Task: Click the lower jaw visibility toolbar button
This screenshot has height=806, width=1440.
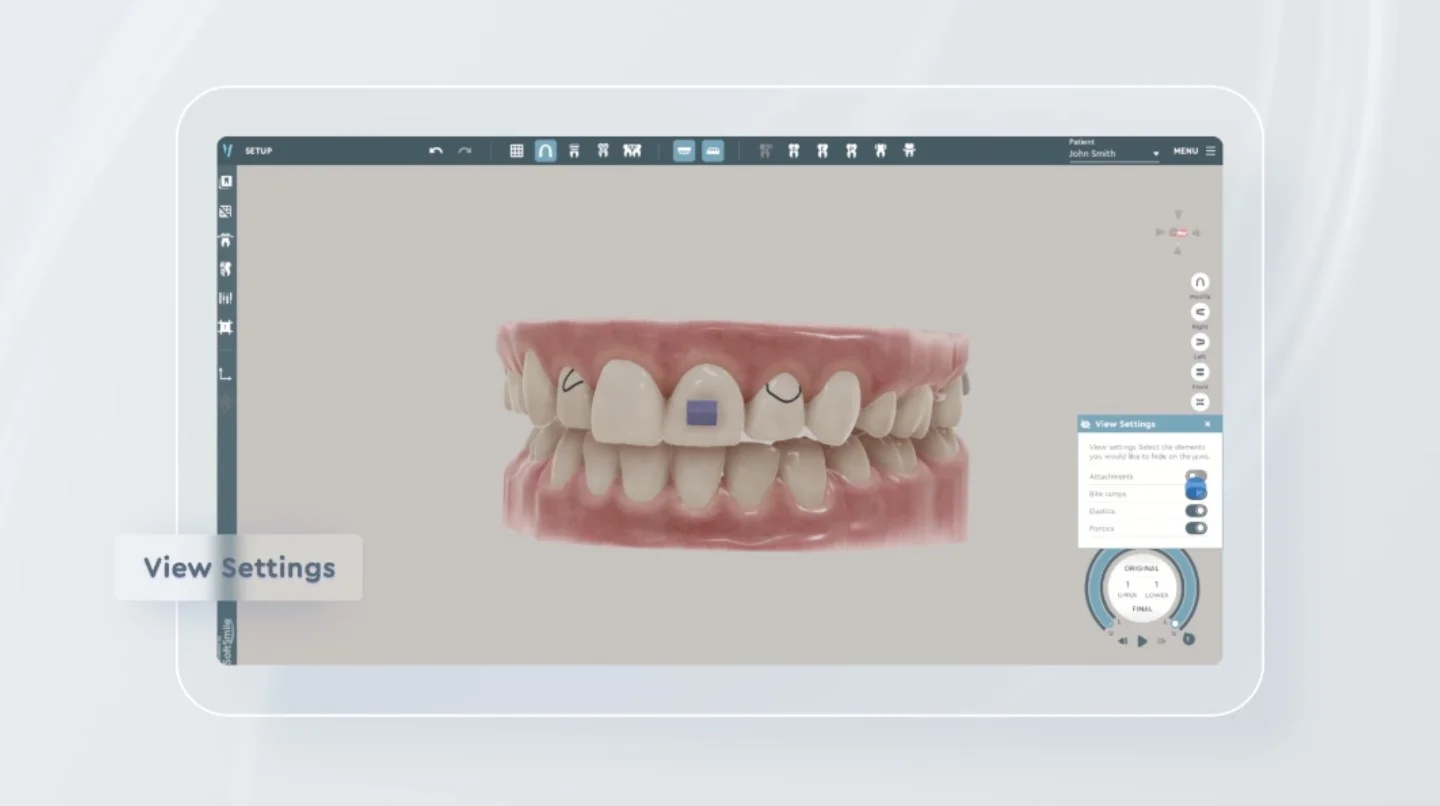Action: click(713, 151)
